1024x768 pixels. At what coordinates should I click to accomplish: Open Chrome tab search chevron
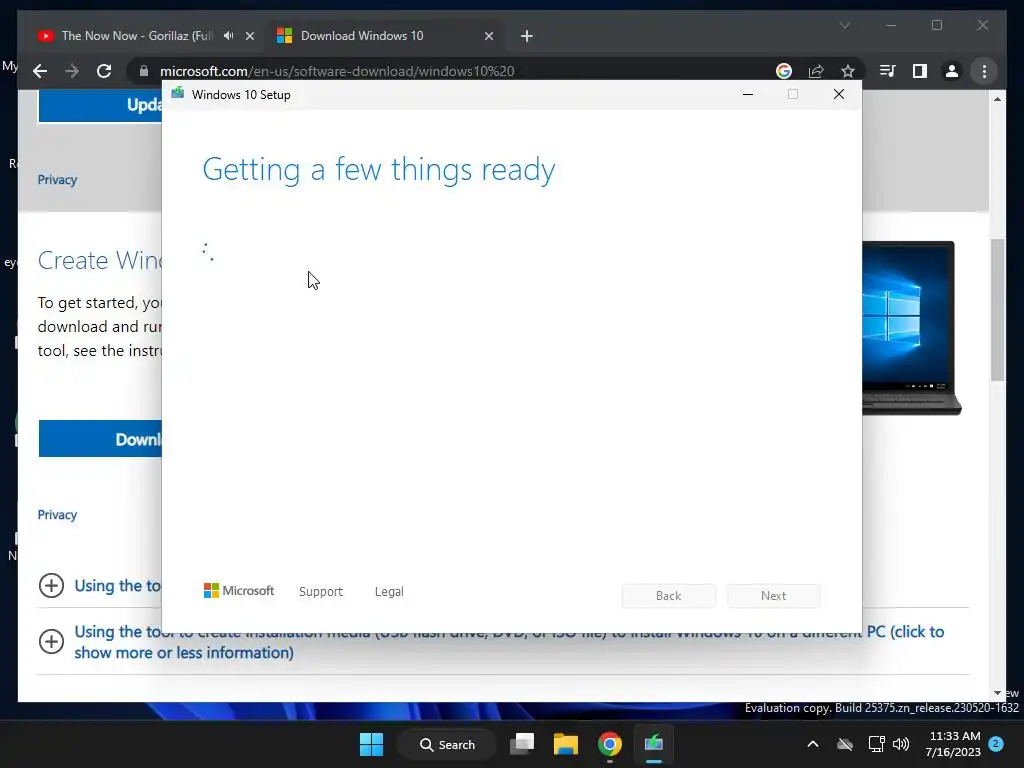click(x=844, y=25)
